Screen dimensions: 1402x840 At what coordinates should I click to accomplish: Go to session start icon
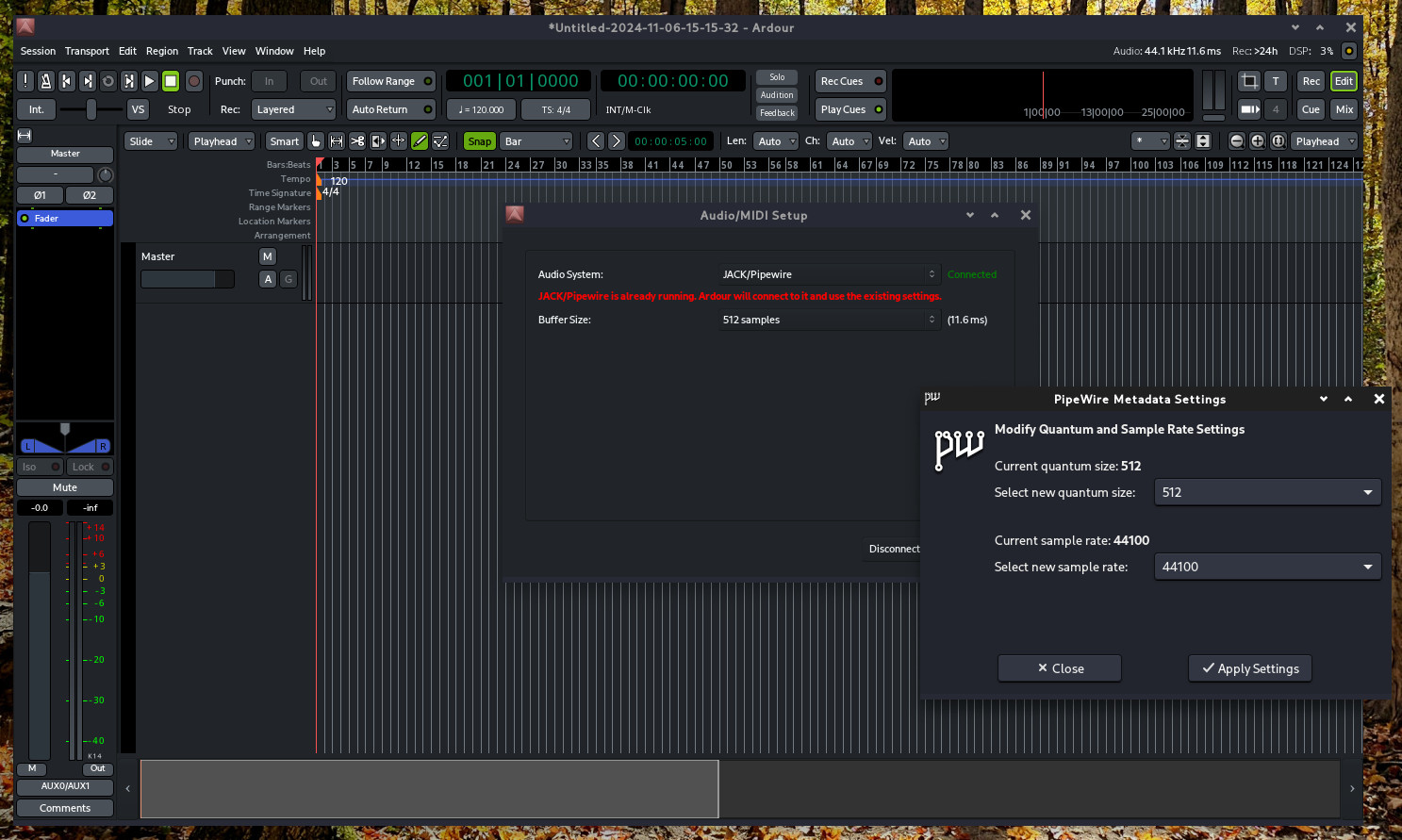click(66, 81)
